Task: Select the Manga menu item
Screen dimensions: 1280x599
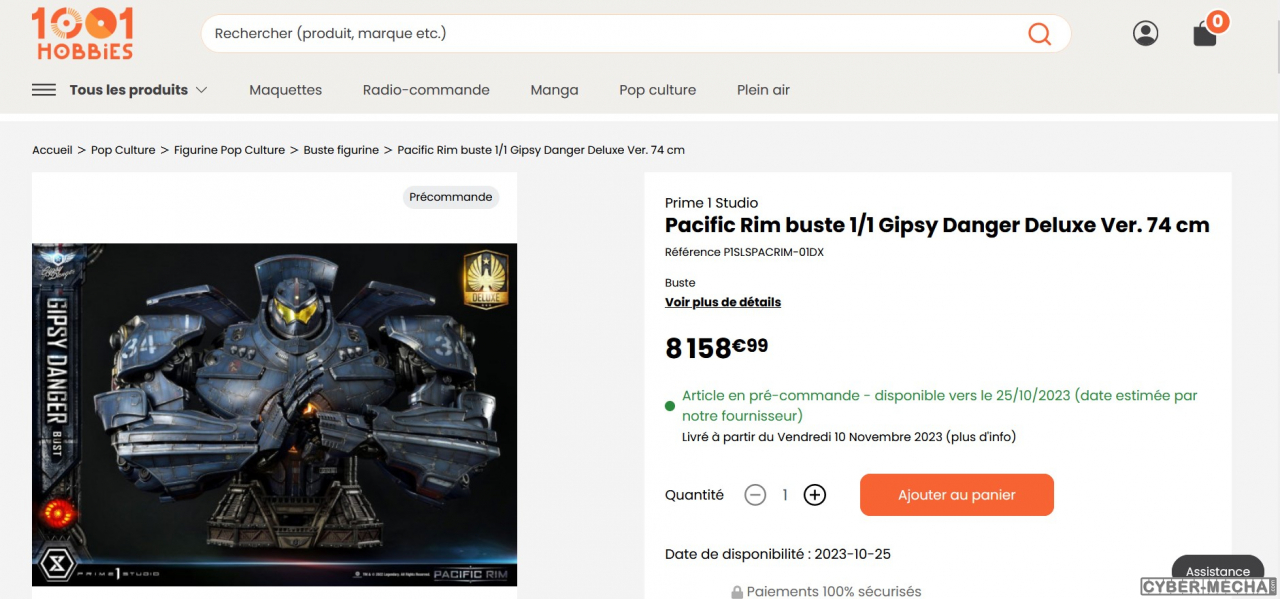Action: [x=554, y=90]
